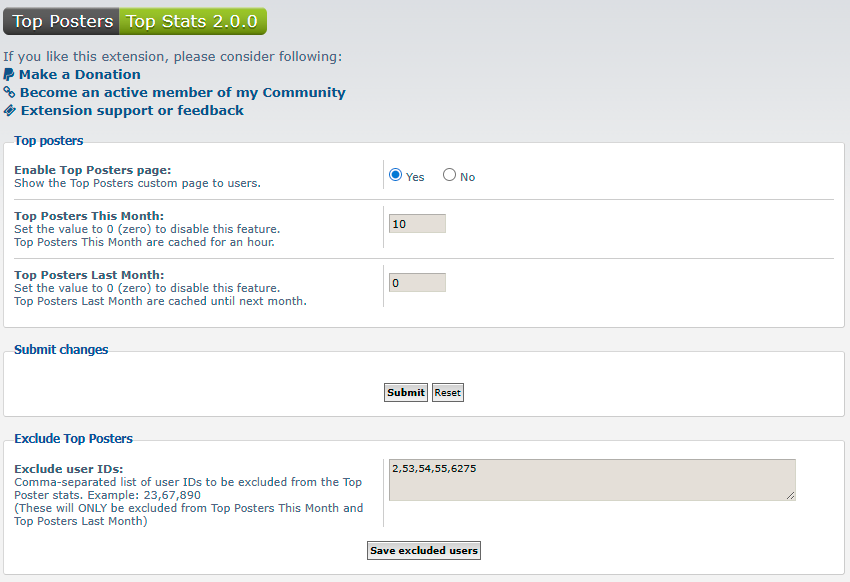The width and height of the screenshot is (850, 582).
Task: Click the Exclude user IDs label
Action: (69, 469)
